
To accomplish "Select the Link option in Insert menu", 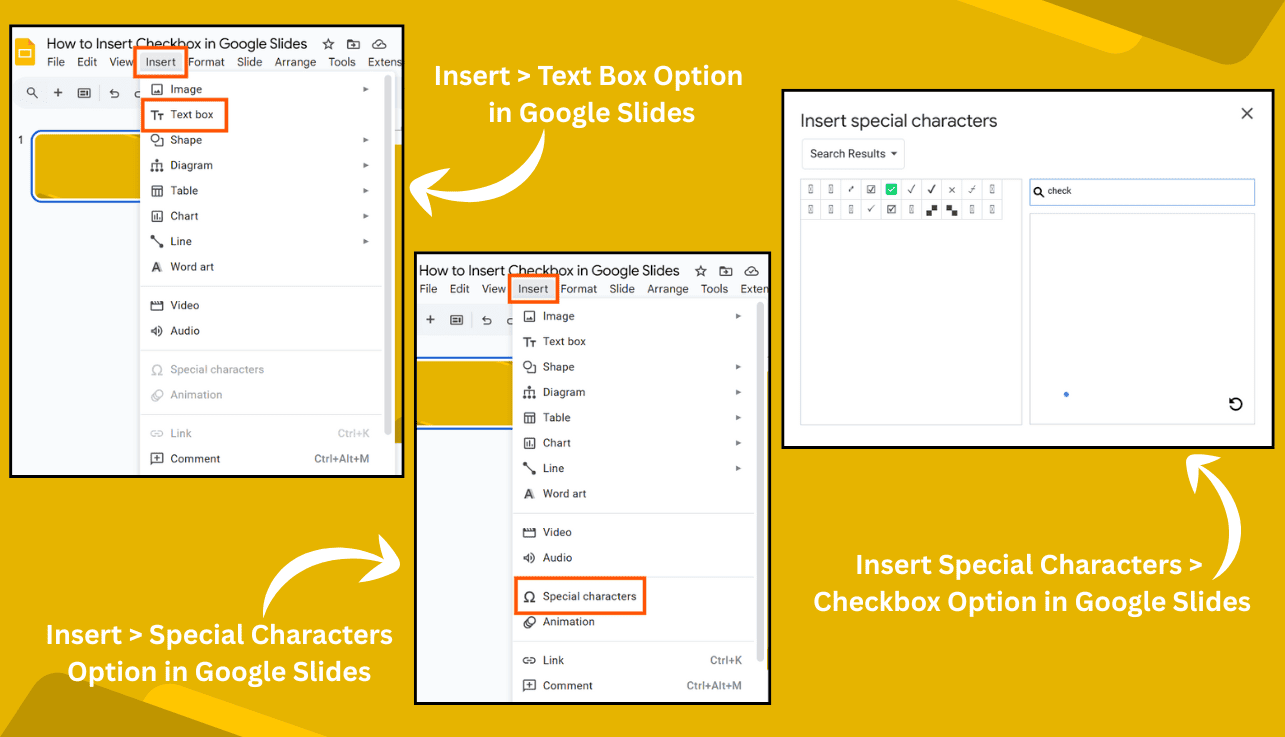I will (x=178, y=432).
